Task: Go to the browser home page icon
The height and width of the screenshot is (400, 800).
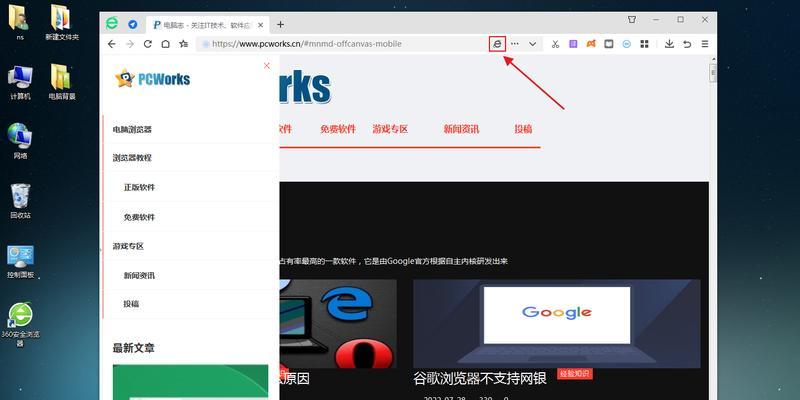Action: point(165,44)
